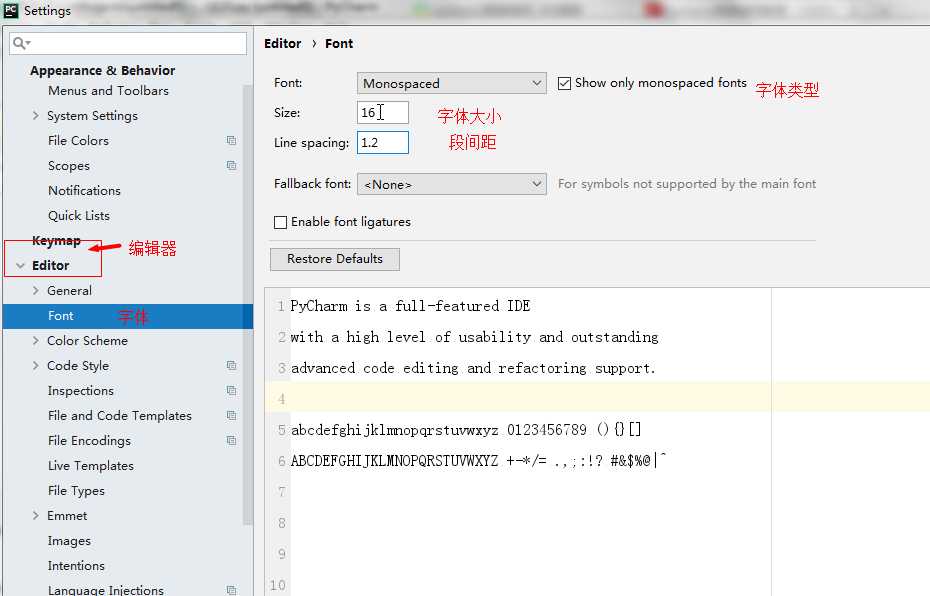This screenshot has height=596, width=930.
Task: Click the project-level icon beside File and Code Templates
Action: click(x=231, y=415)
